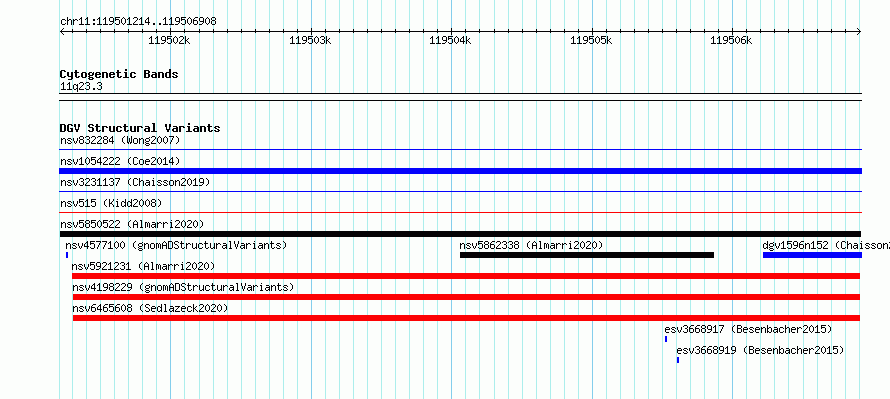Click the 119502k ruler tick label
Screen dimensions: 890x399
(169, 40)
